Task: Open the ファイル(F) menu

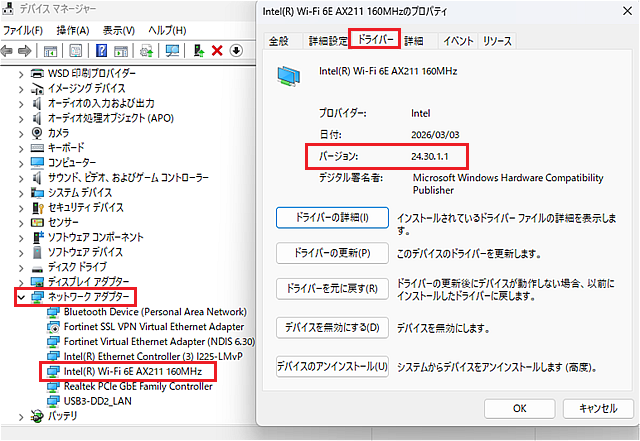Action: coord(23,31)
